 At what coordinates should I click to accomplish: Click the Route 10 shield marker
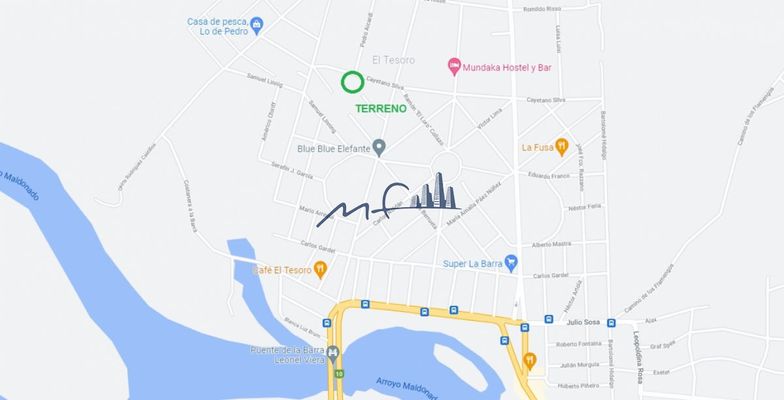340,374
